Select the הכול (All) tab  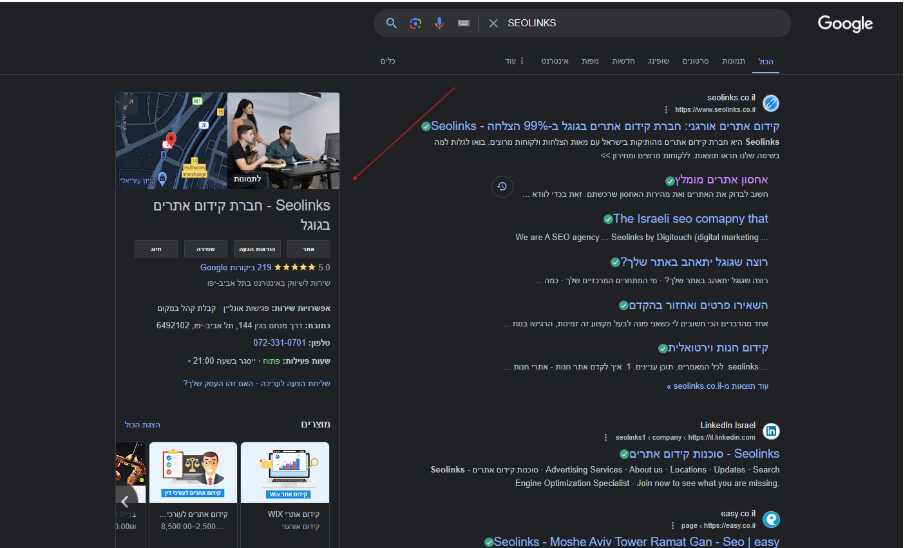click(x=765, y=61)
